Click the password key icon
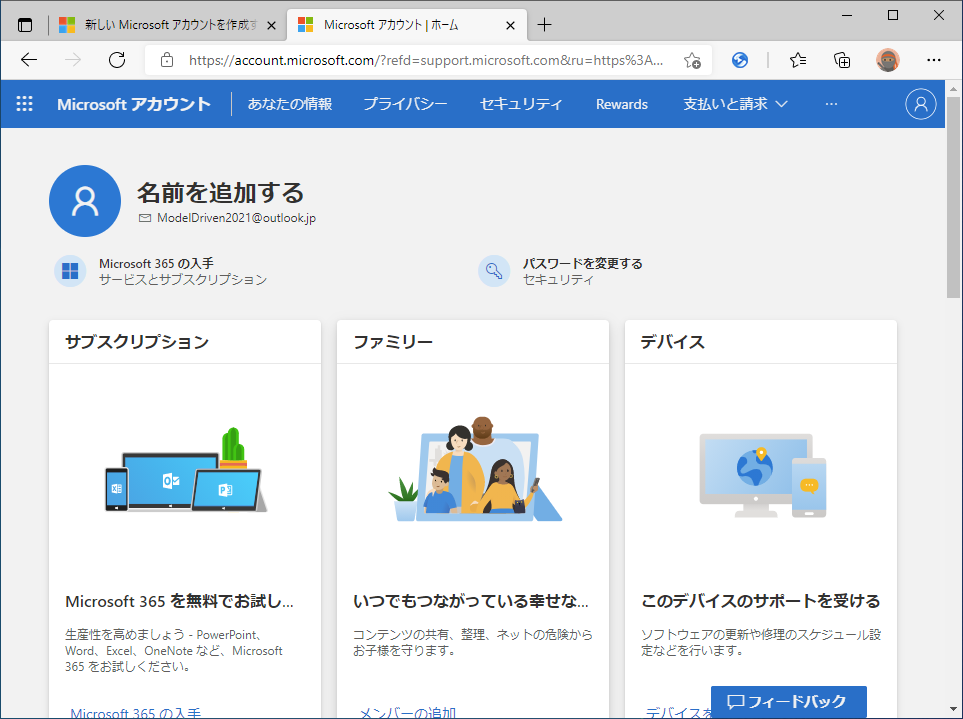This screenshot has height=719, width=963. 494,271
